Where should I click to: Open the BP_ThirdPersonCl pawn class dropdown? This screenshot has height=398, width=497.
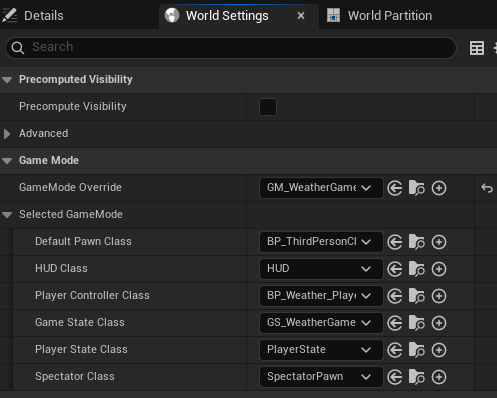[x=321, y=242]
